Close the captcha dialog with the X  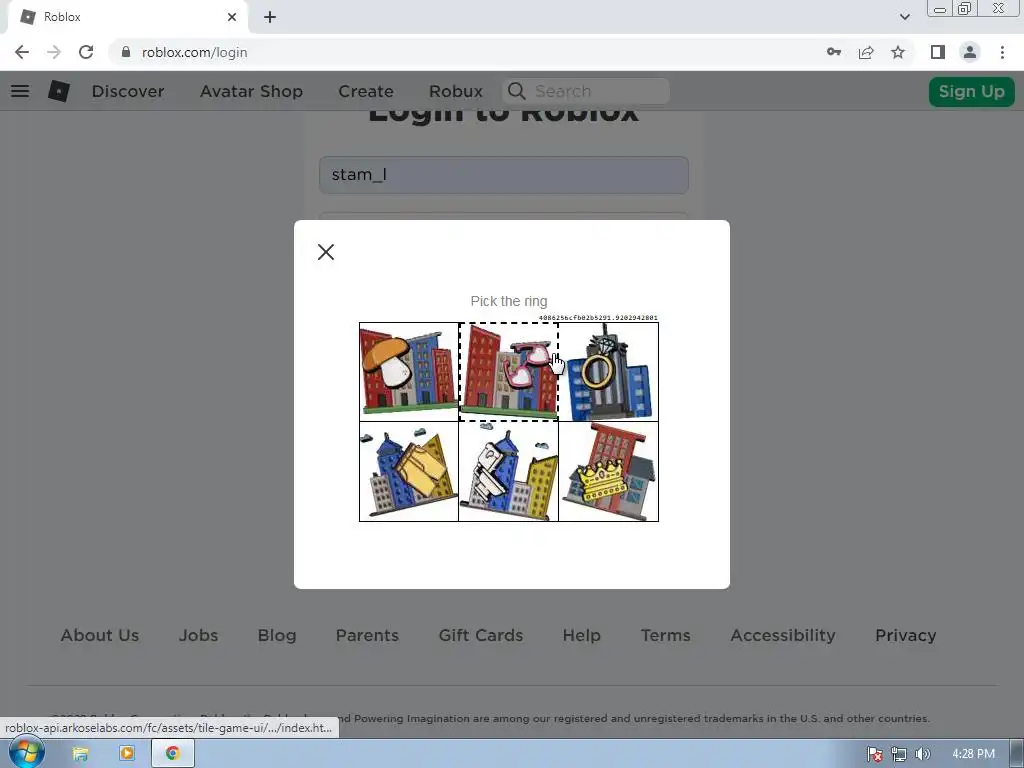click(x=326, y=252)
